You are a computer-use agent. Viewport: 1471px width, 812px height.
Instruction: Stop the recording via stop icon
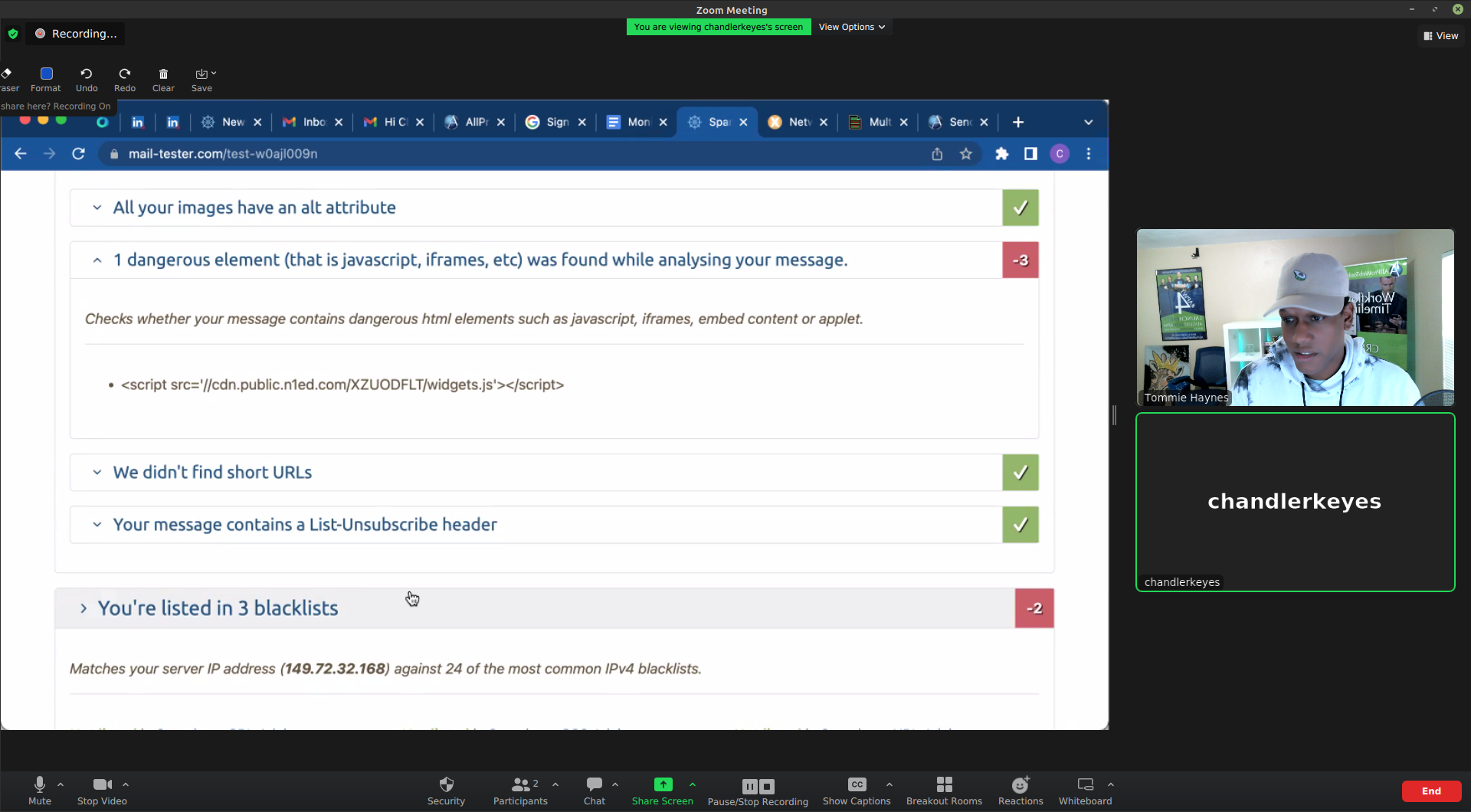(x=767, y=786)
